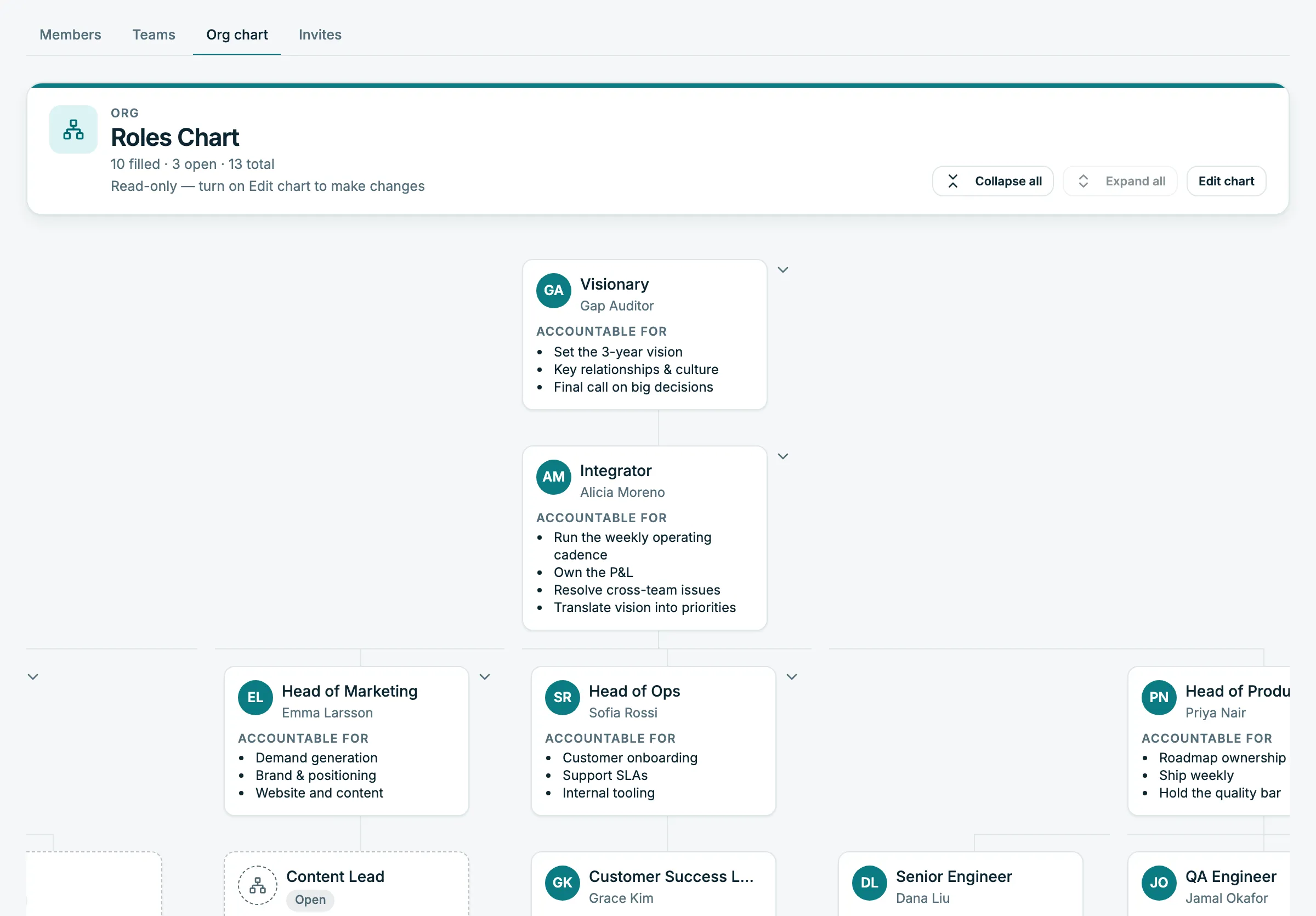Click the DL avatar for Dana Liu
The height and width of the screenshot is (916, 1316).
(870, 883)
